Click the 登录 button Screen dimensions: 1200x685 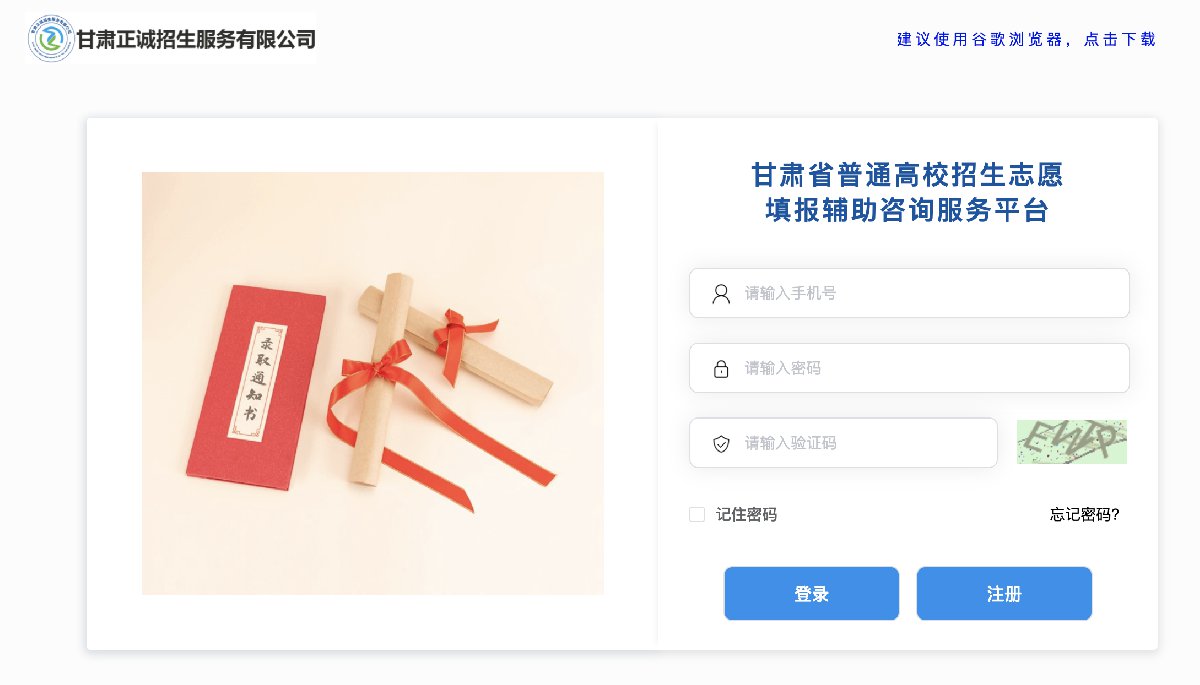tap(811, 594)
